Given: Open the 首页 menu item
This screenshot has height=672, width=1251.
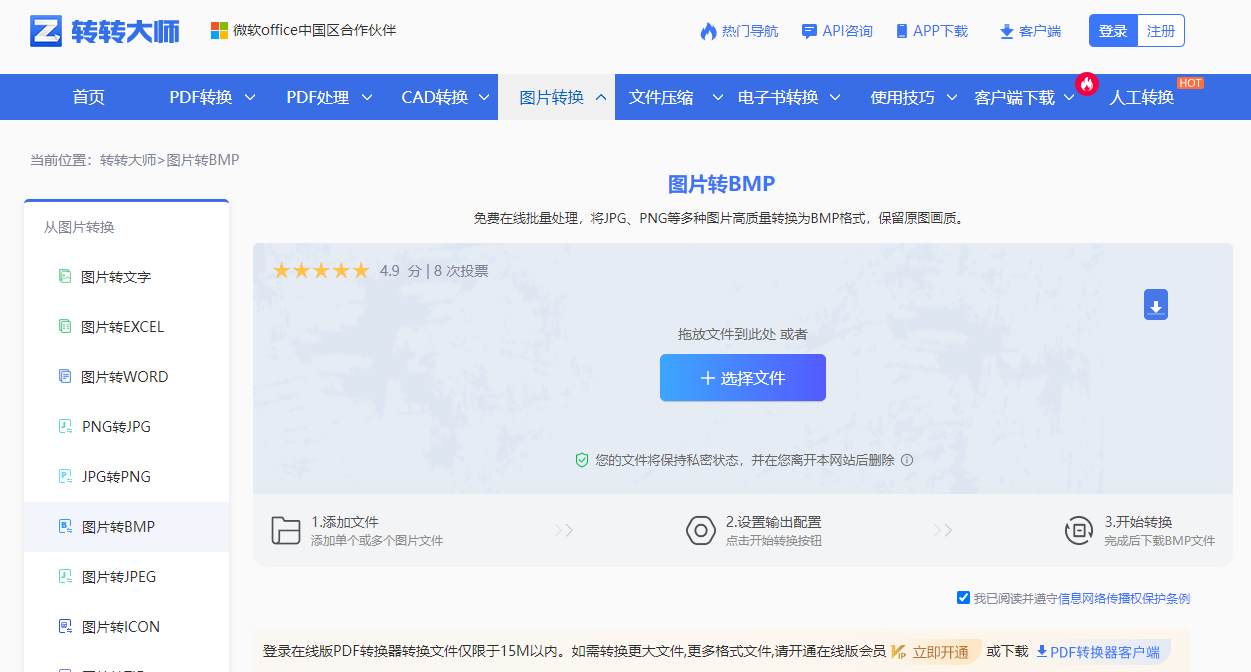Looking at the screenshot, I should [x=88, y=96].
